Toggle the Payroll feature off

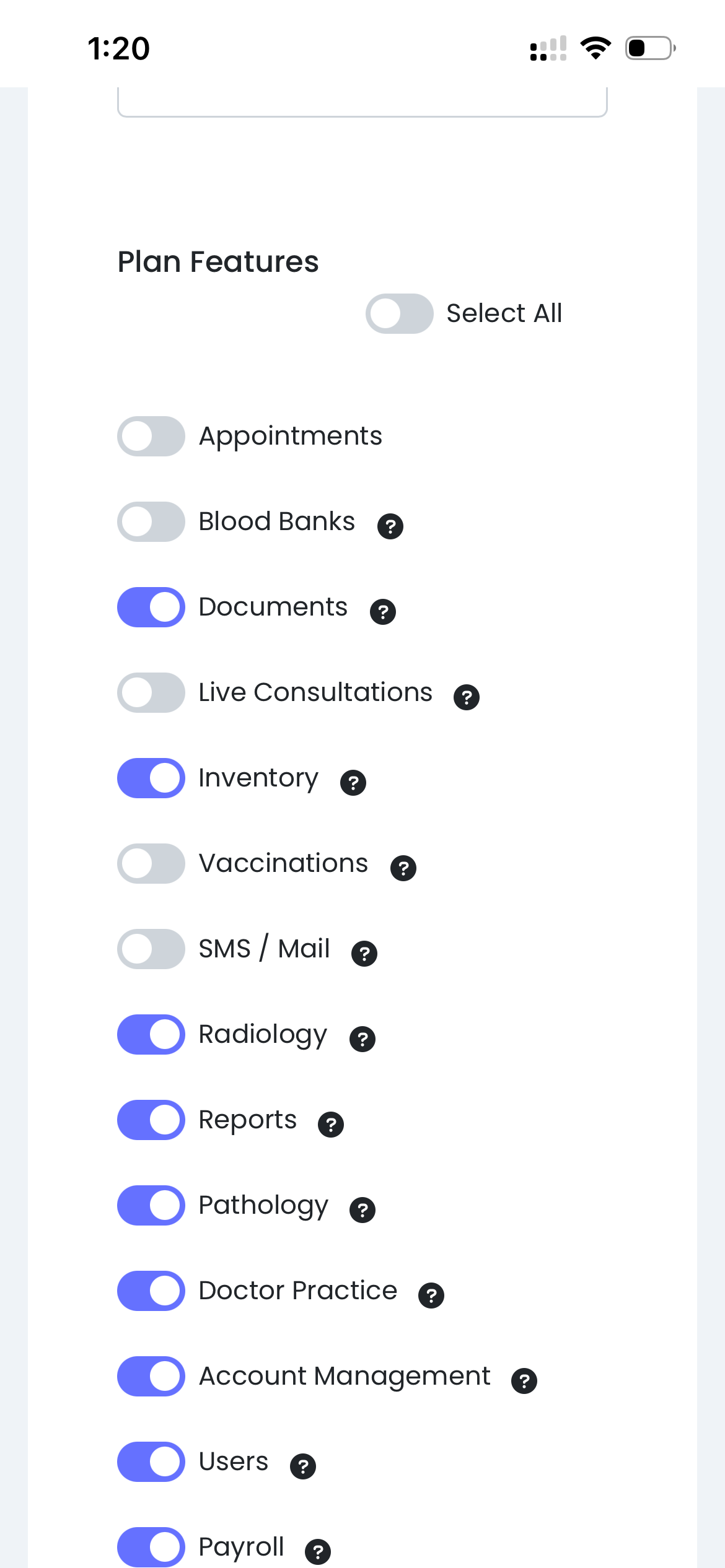click(x=151, y=1547)
